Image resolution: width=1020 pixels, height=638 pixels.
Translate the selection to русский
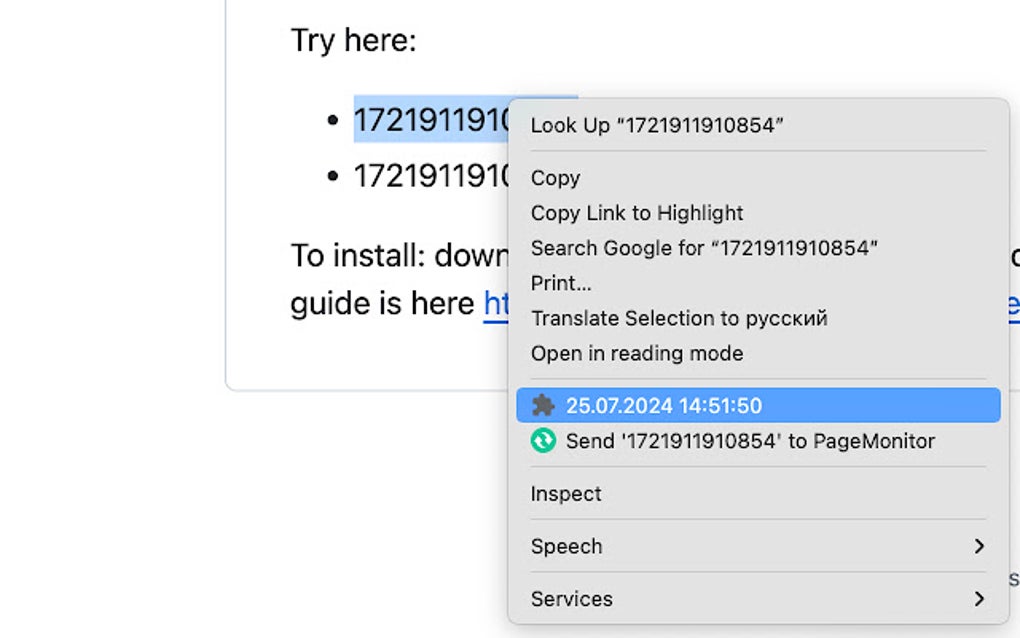[678, 318]
